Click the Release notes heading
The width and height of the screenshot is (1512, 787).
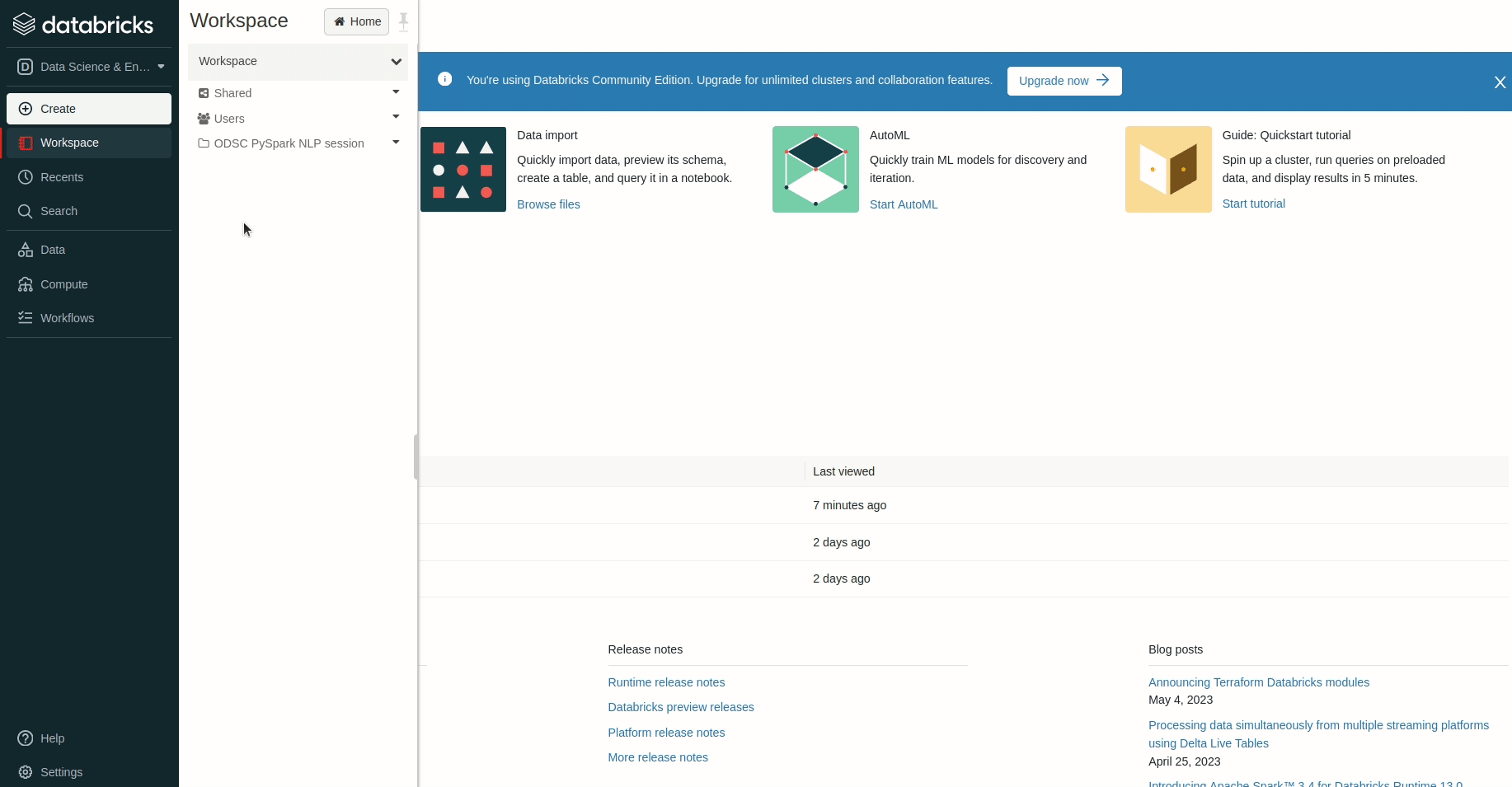[x=645, y=649]
